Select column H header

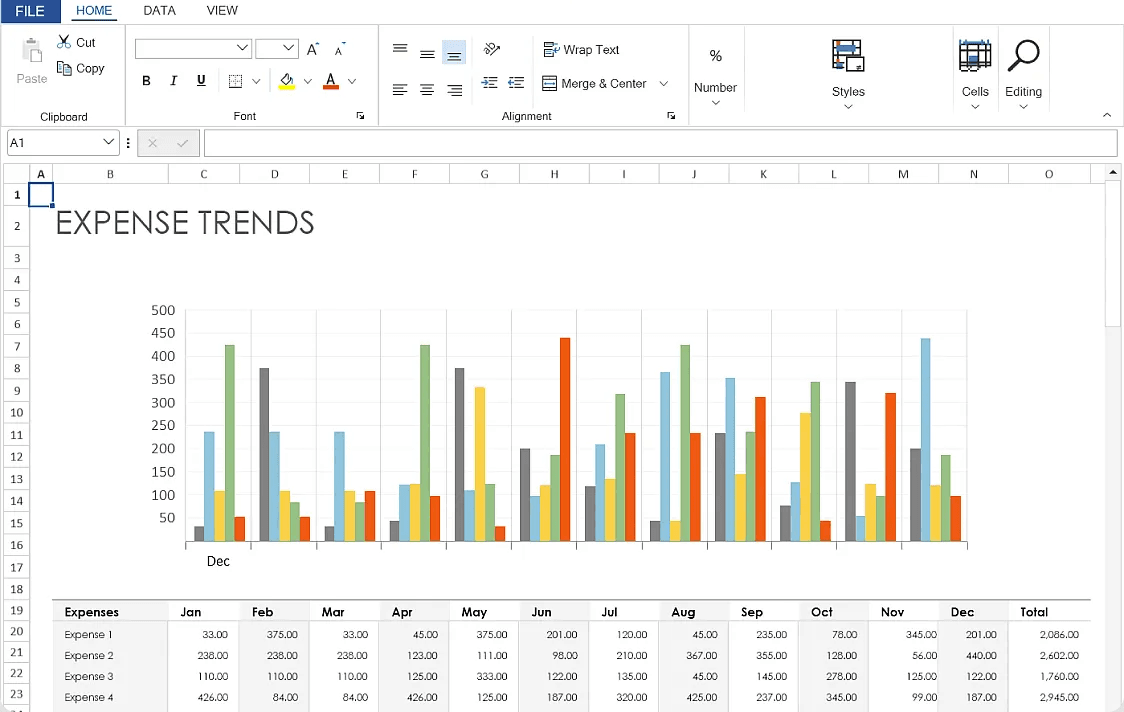[554, 174]
